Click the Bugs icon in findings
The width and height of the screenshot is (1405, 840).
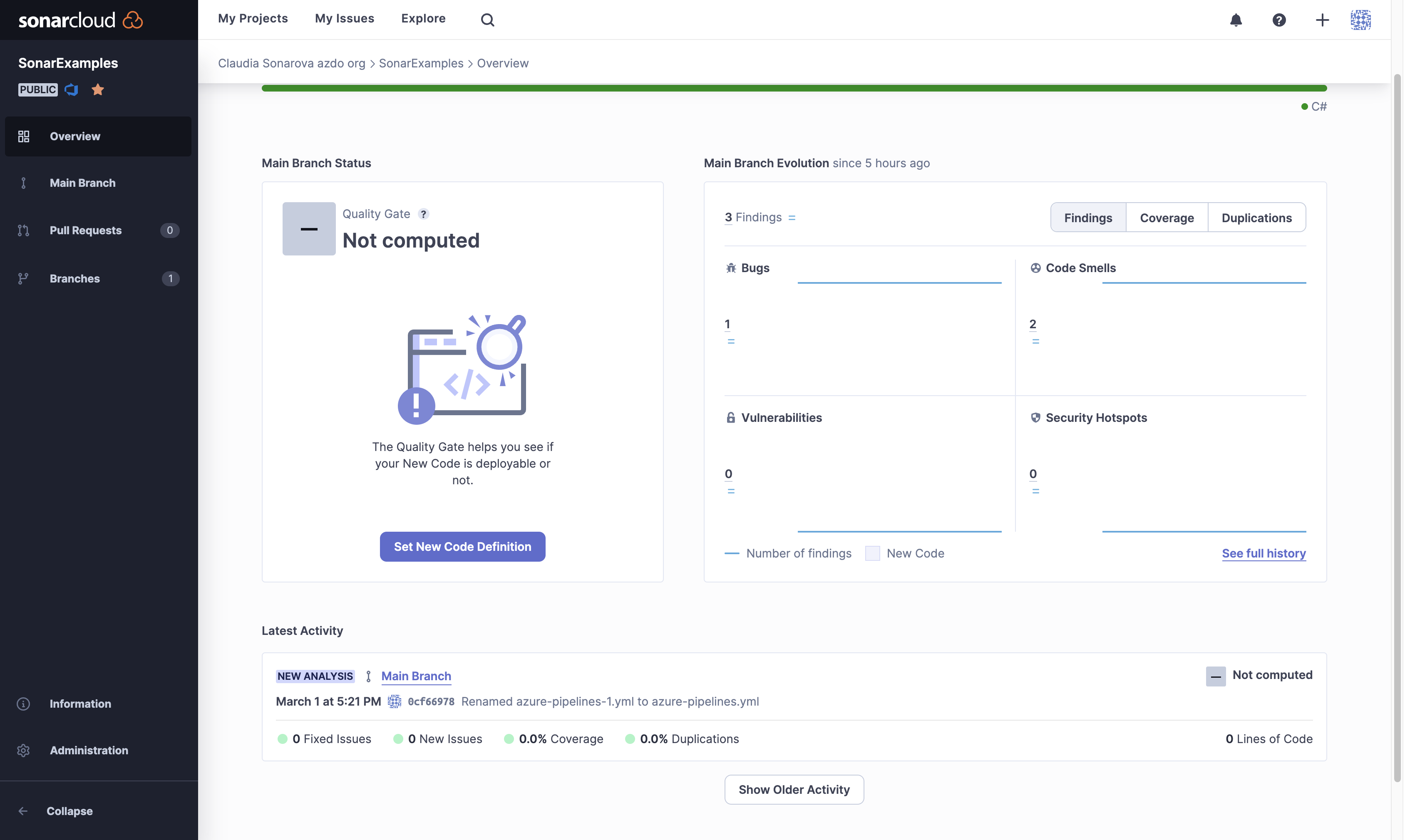[x=730, y=267]
